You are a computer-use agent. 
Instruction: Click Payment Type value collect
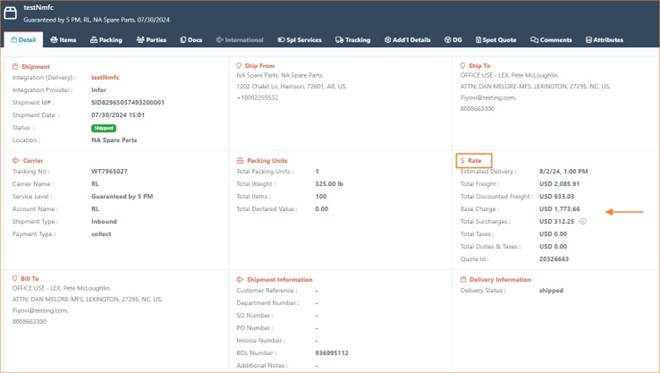(x=101, y=234)
